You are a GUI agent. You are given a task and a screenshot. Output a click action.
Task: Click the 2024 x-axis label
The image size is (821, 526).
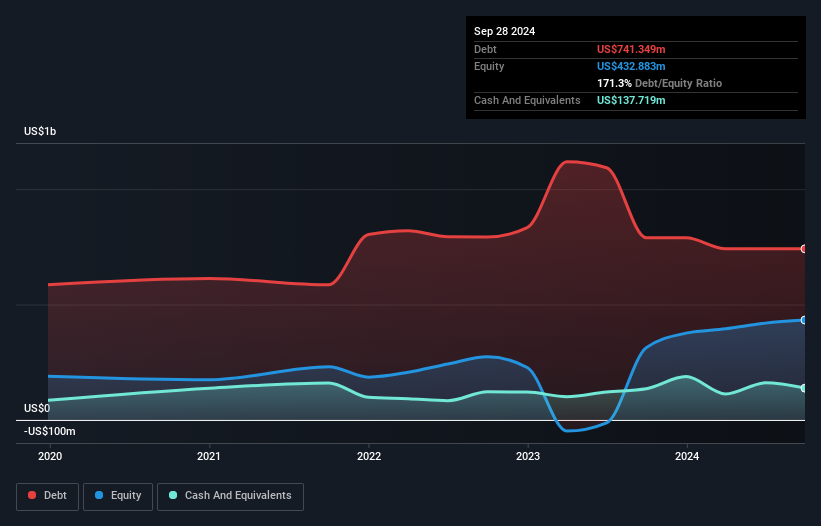(687, 456)
